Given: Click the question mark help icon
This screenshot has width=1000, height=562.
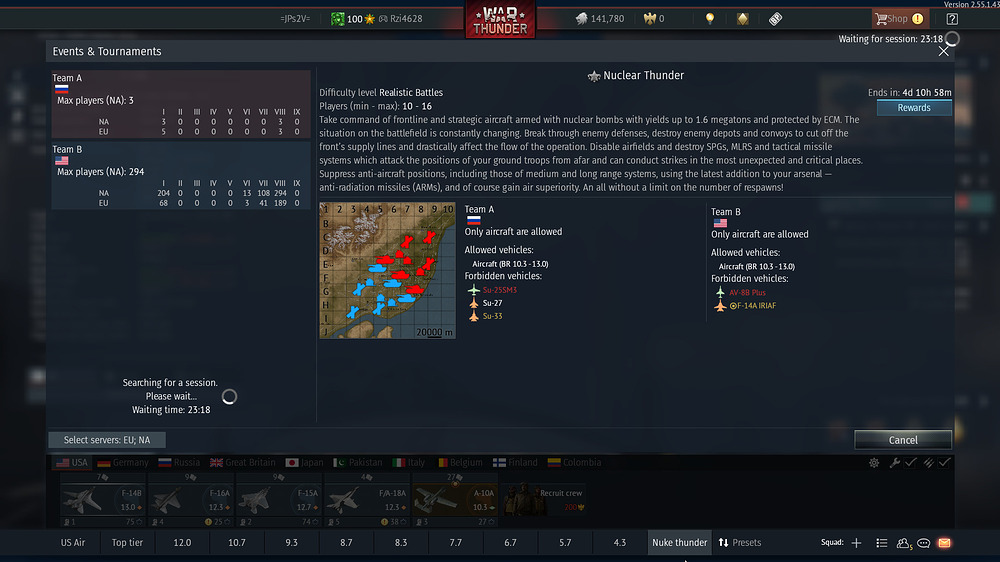Looking at the screenshot, I should tap(952, 18).
